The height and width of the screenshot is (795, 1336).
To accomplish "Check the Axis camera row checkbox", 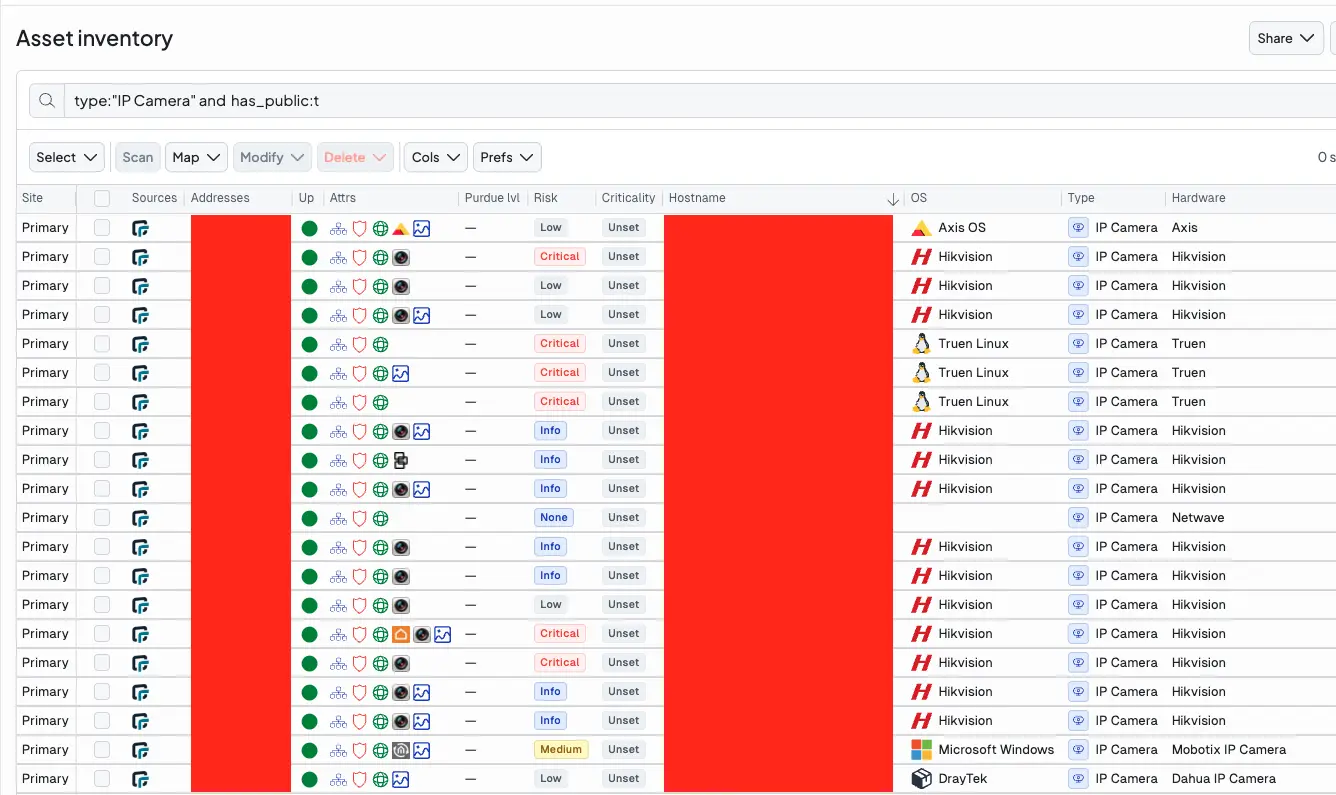I will point(102,228).
